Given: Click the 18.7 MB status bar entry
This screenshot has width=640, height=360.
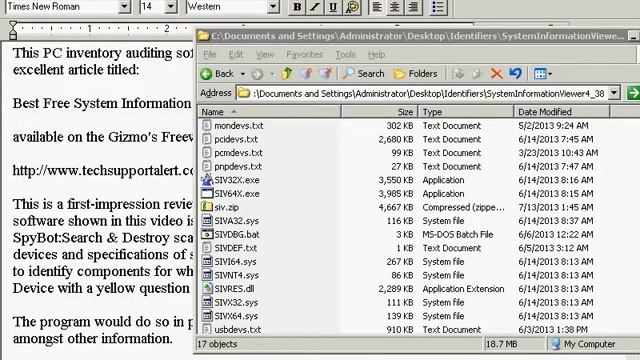Looking at the screenshot, I should [x=501, y=344].
